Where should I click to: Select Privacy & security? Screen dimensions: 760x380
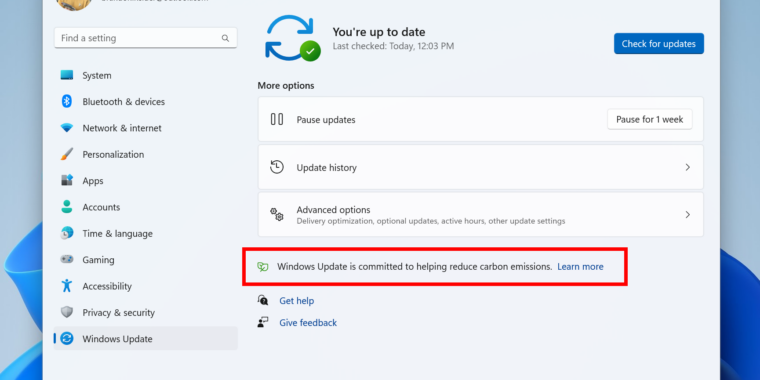pyautogui.click(x=145, y=312)
